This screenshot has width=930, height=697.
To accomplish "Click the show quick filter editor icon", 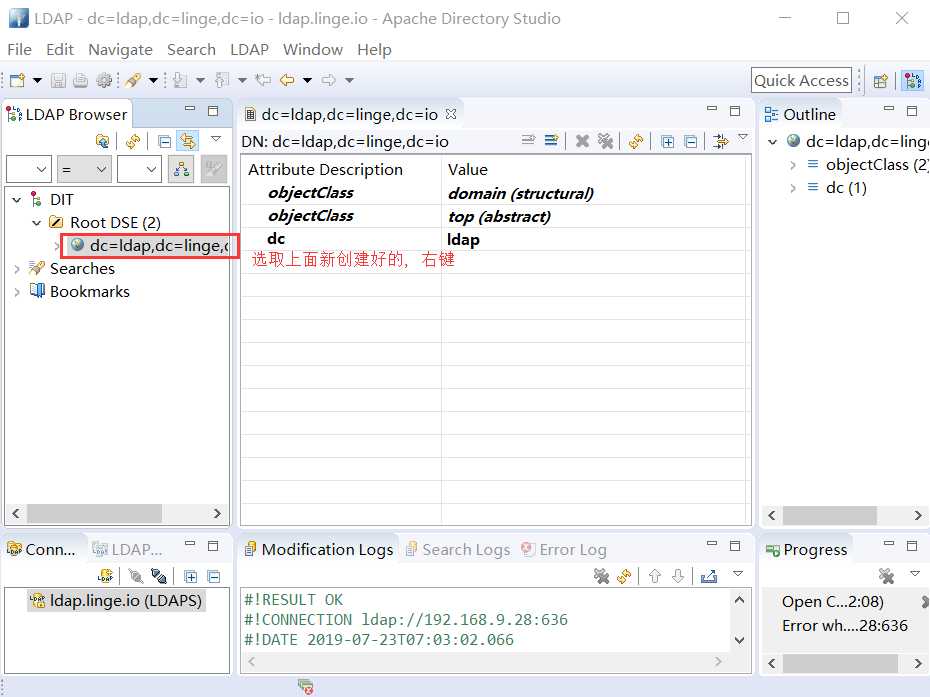I will point(721,141).
